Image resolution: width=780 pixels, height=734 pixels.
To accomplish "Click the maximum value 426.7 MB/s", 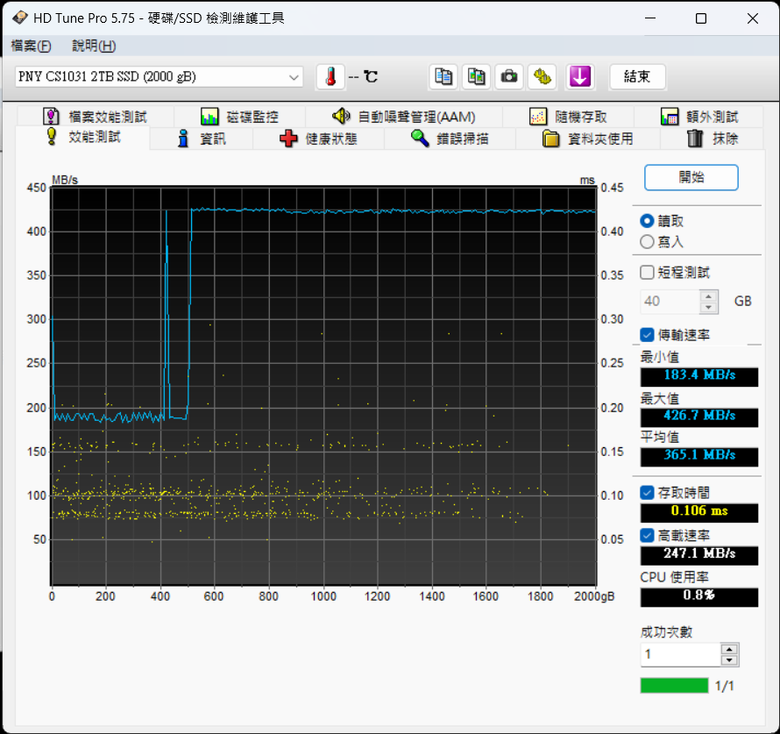I will point(699,417).
